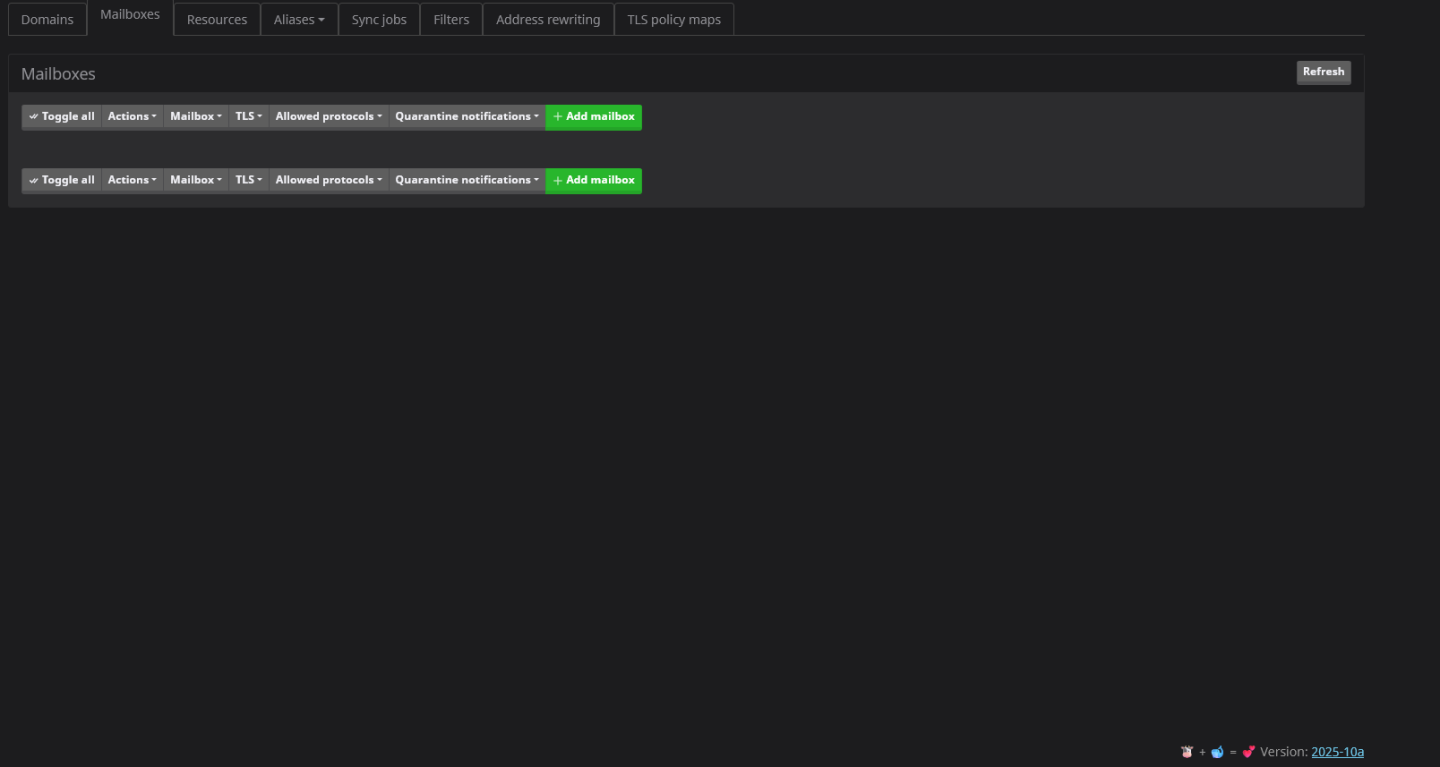Open the top Allowed protocols dropdown

tap(329, 117)
